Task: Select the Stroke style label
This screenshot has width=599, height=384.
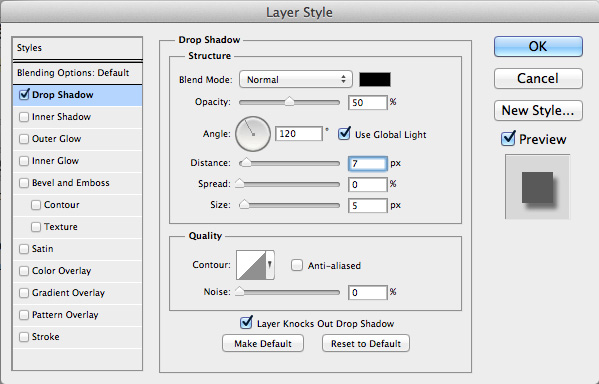Action: pos(45,337)
